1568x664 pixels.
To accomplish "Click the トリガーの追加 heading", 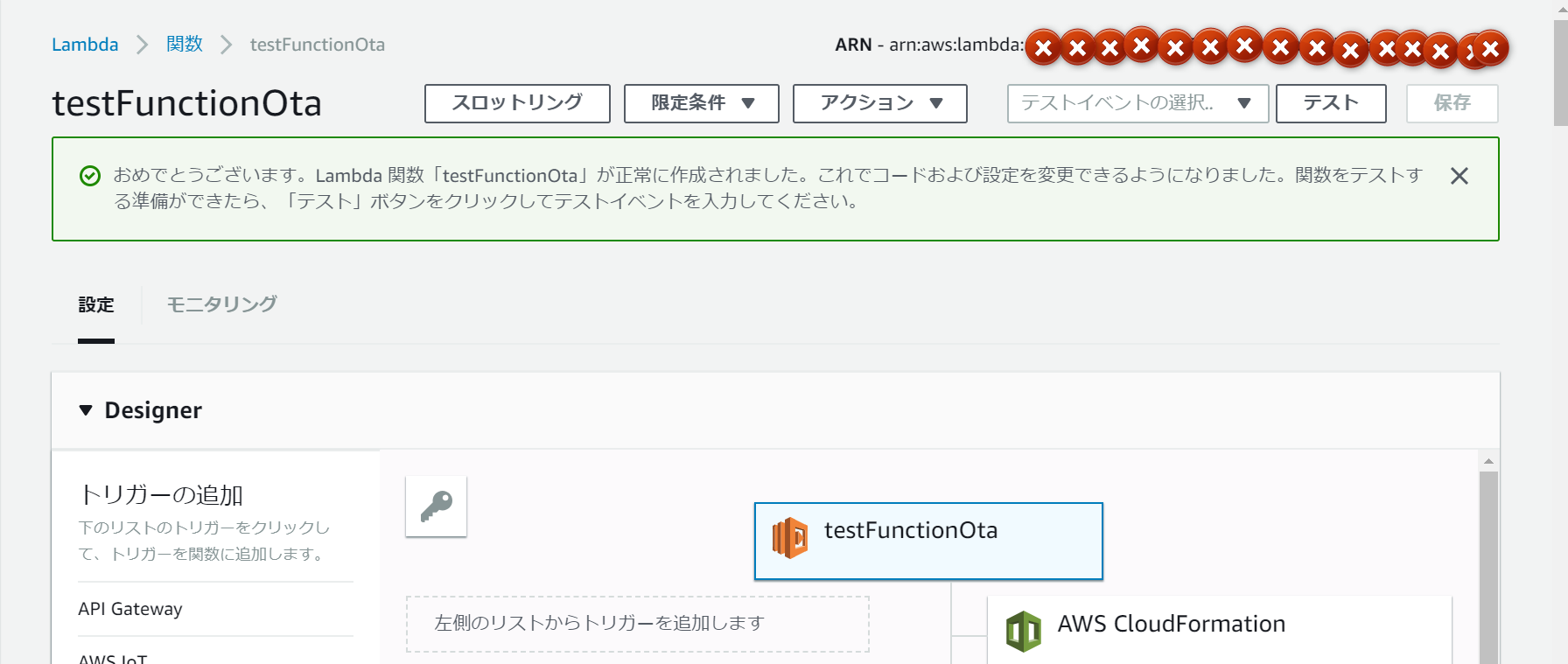I will tap(161, 495).
